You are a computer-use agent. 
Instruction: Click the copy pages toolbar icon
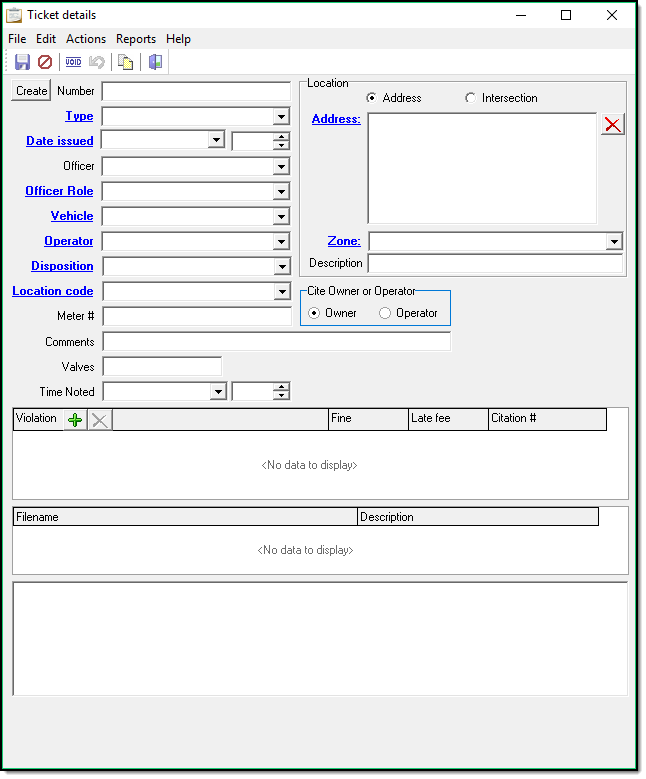point(126,62)
